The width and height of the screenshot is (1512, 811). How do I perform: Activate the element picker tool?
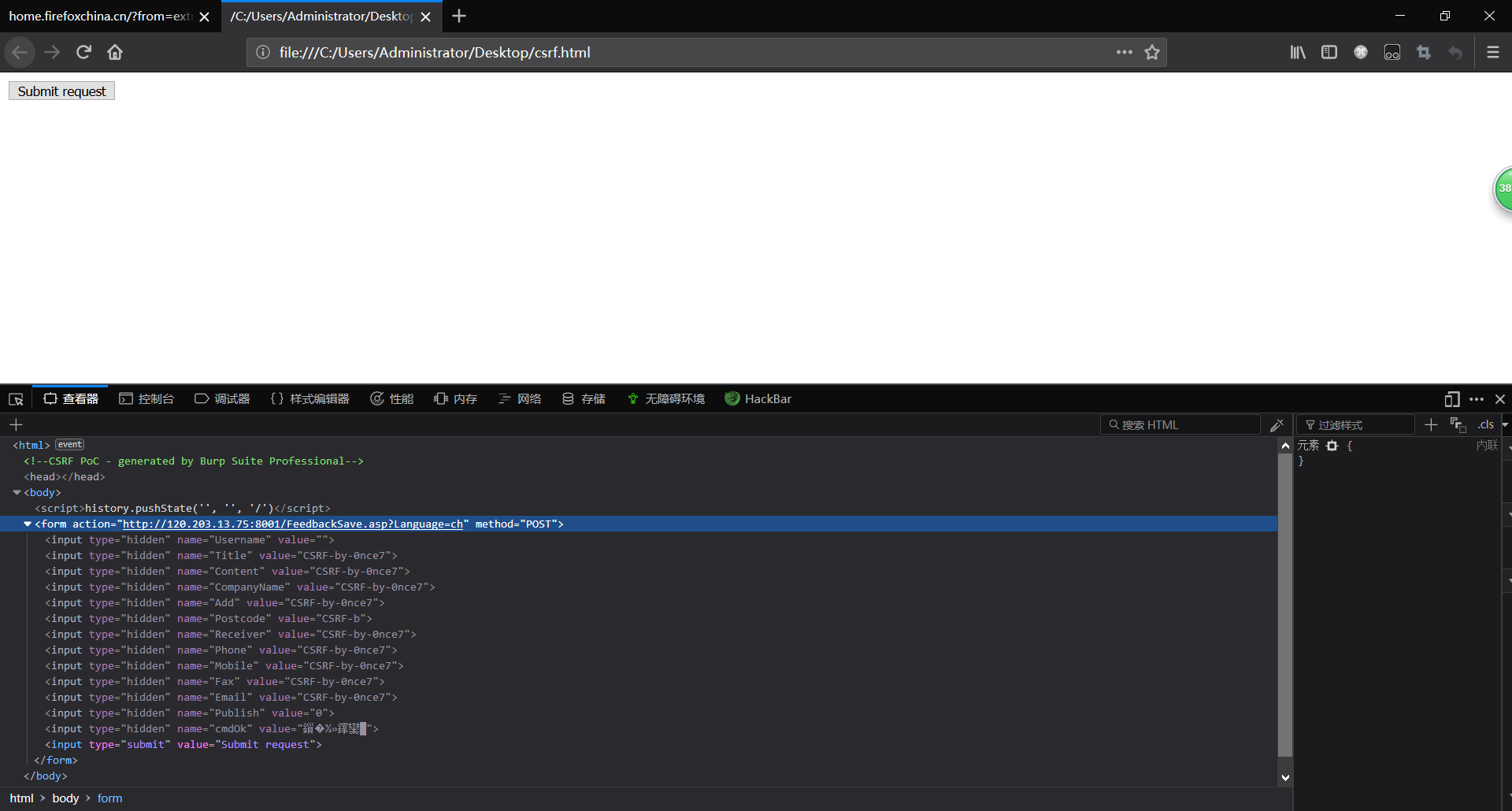coord(16,399)
